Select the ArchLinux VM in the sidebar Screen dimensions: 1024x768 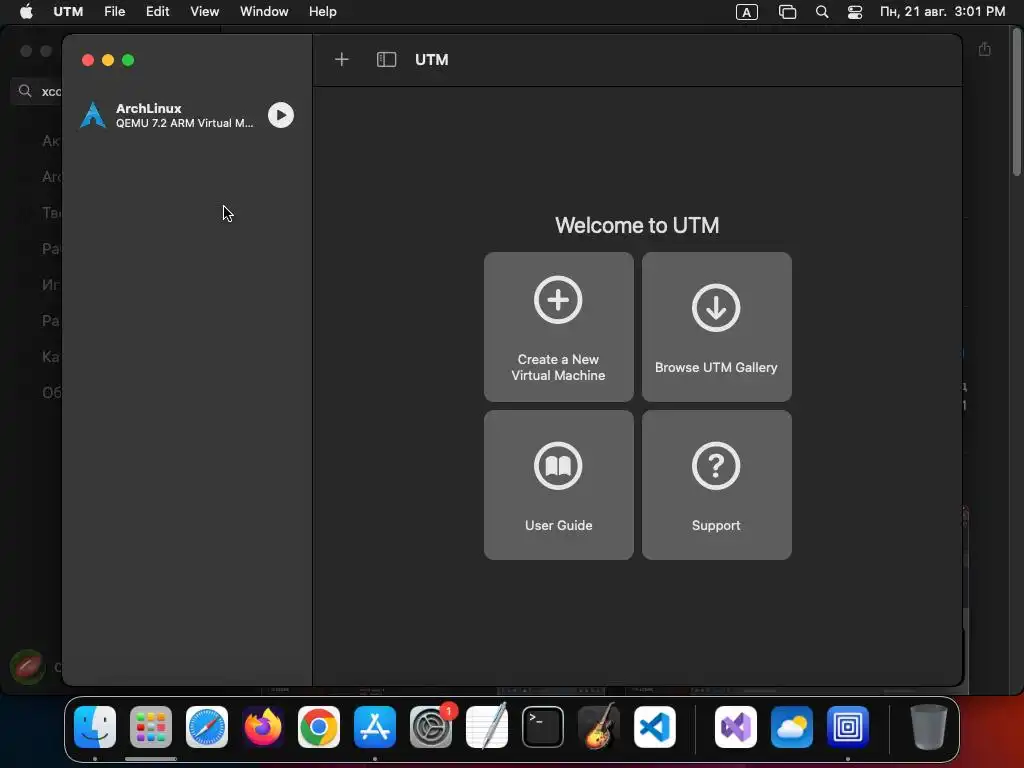coord(187,115)
